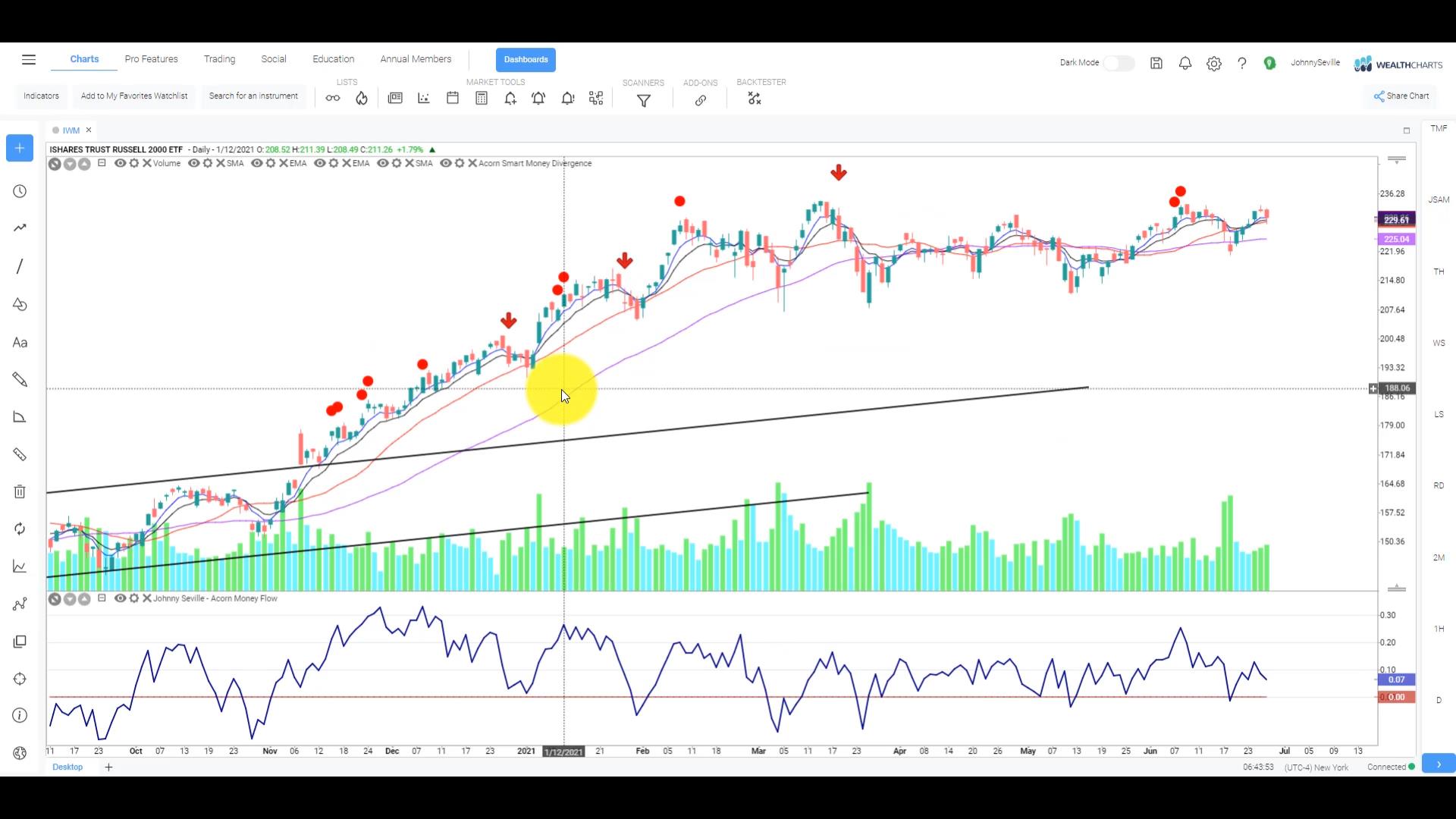Click the bell with exclamation icon
Screen dimensions: 1456x819
point(567,98)
